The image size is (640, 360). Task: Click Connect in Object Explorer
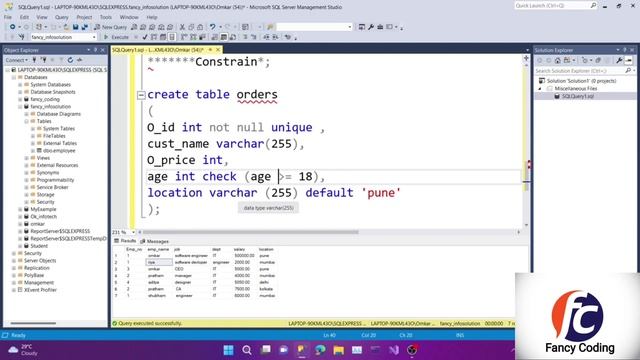click(16, 60)
